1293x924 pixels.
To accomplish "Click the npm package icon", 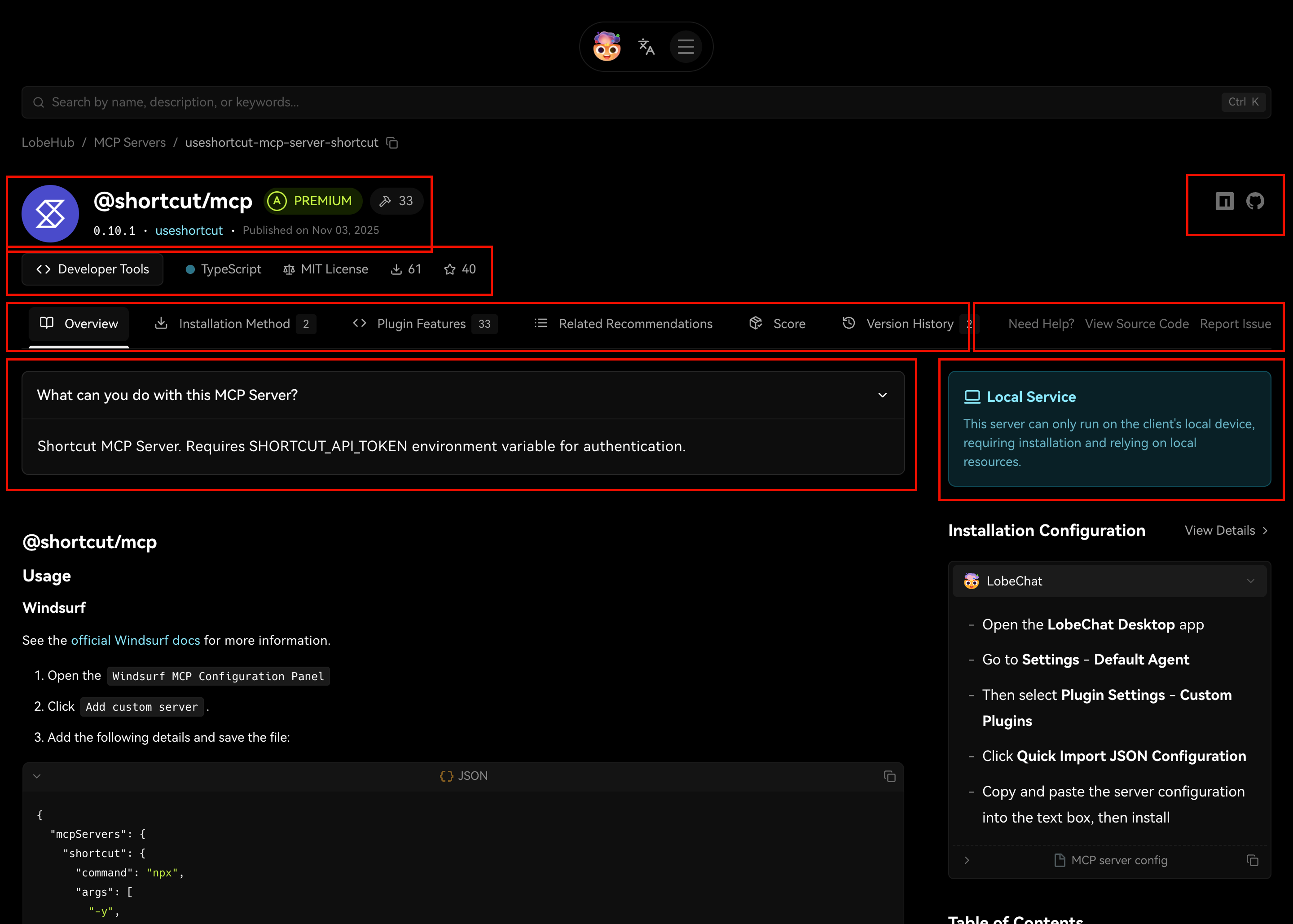I will [1224, 201].
